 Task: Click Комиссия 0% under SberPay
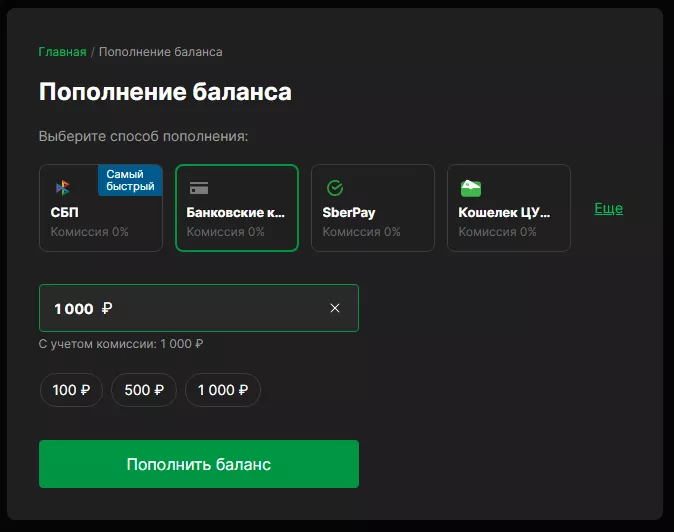click(362, 232)
